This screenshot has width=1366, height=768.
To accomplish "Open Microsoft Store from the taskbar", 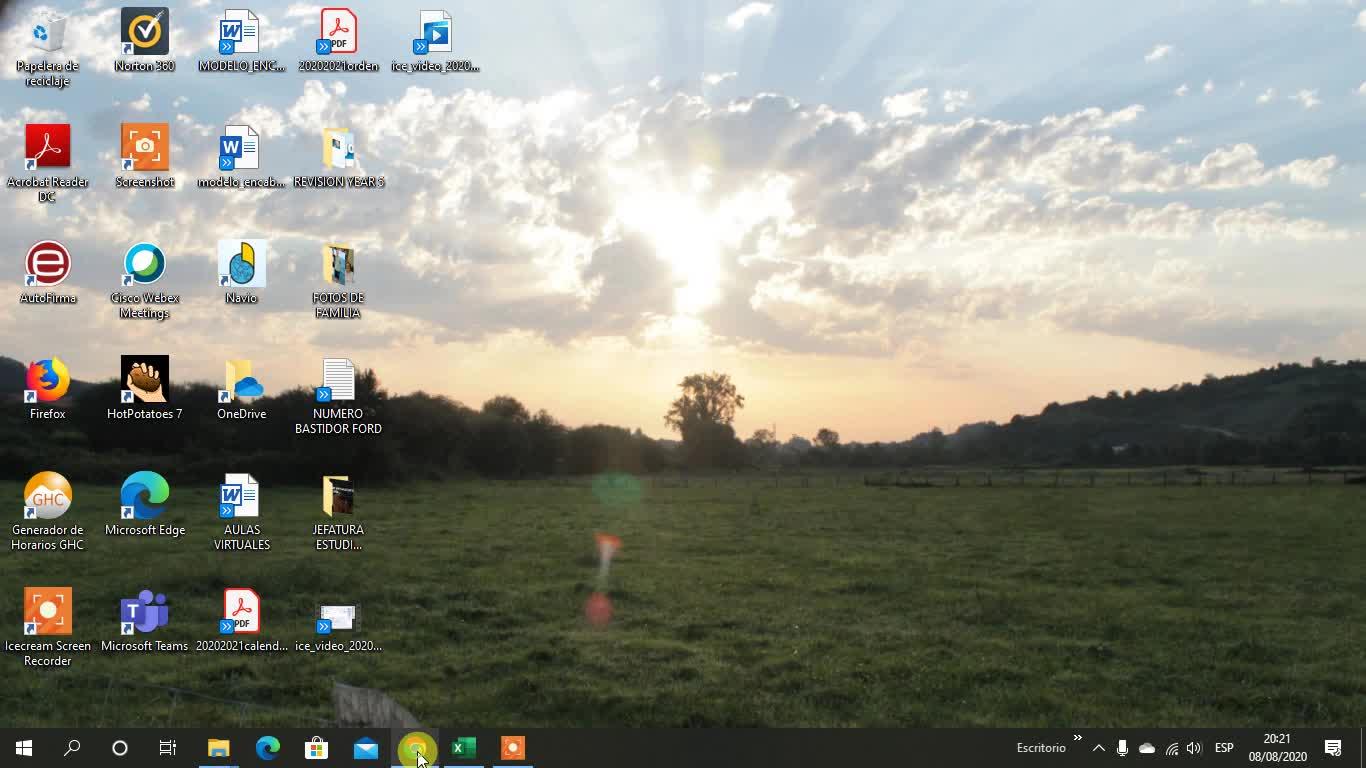I will 317,748.
